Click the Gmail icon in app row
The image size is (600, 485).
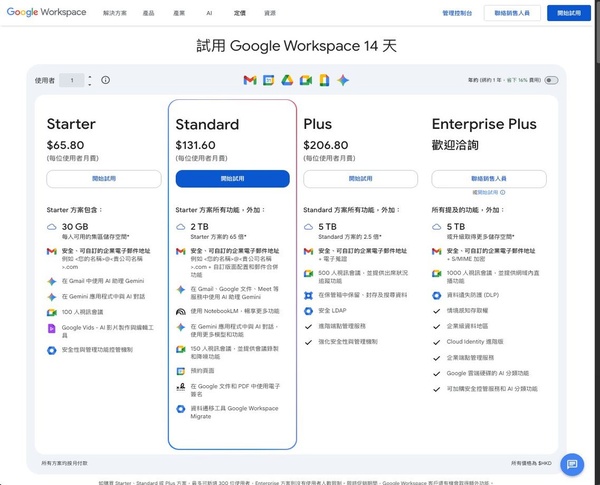coord(250,80)
